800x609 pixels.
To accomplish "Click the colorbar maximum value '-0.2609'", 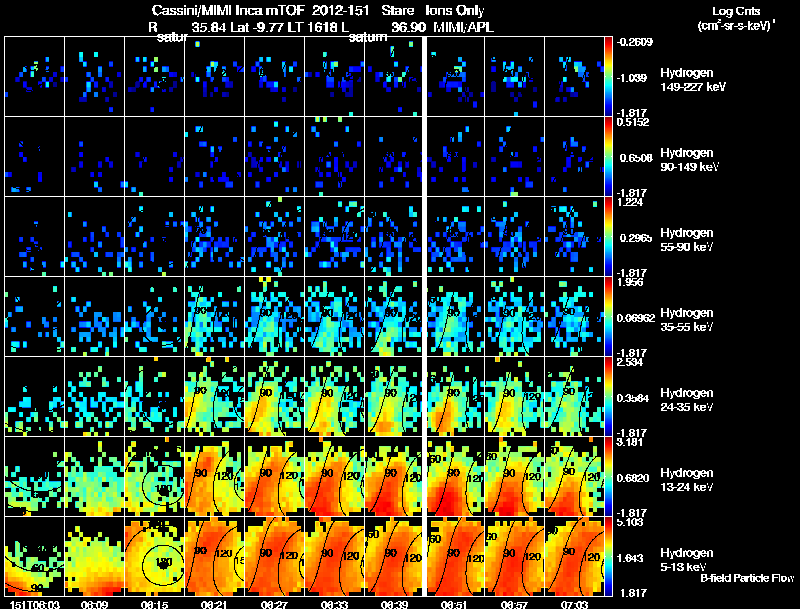I will click(635, 42).
